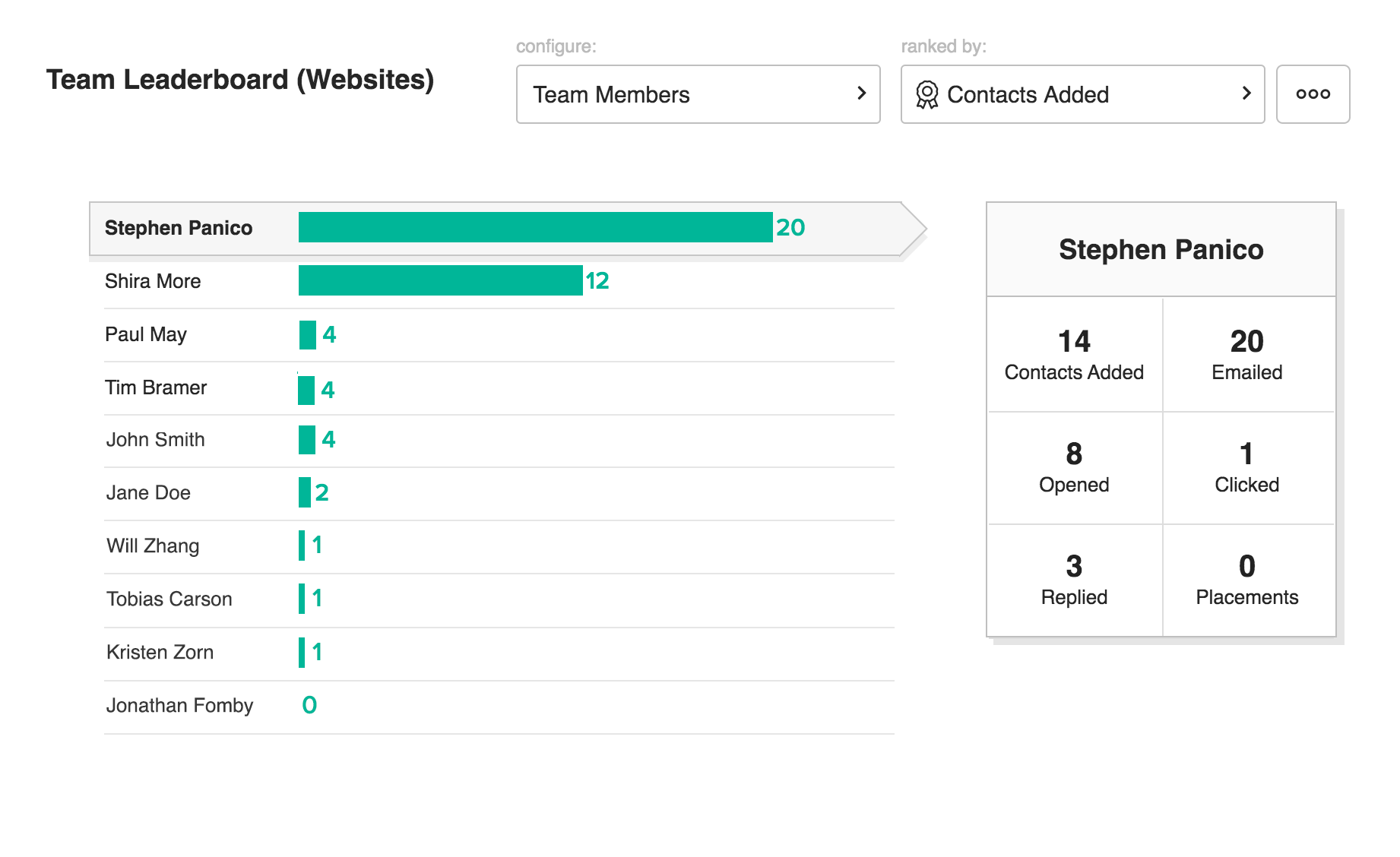Select John Smith's leaderboard entry
This screenshot has width=1400, height=857.
(x=156, y=440)
